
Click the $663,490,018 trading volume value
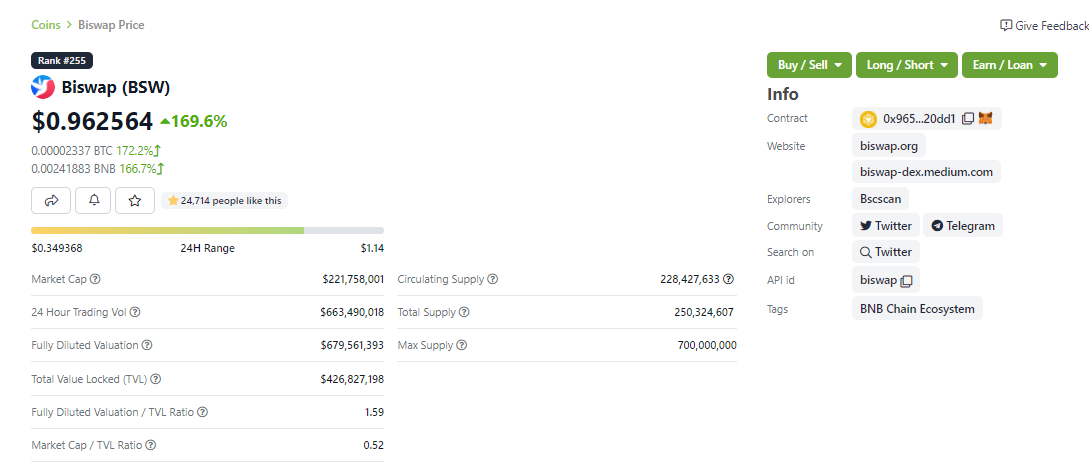(x=352, y=312)
